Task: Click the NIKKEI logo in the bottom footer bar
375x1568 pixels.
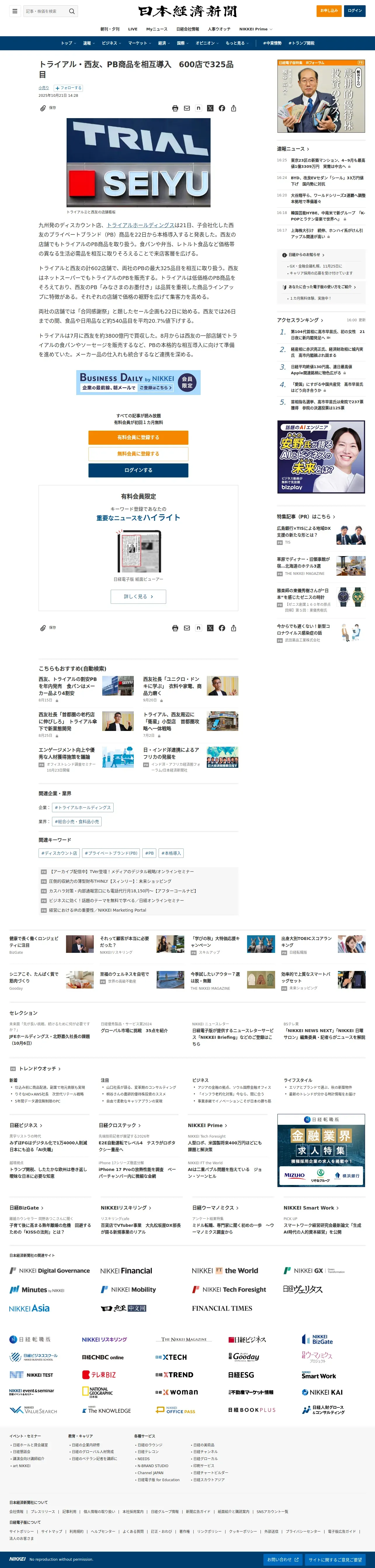Action: tap(18, 1560)
